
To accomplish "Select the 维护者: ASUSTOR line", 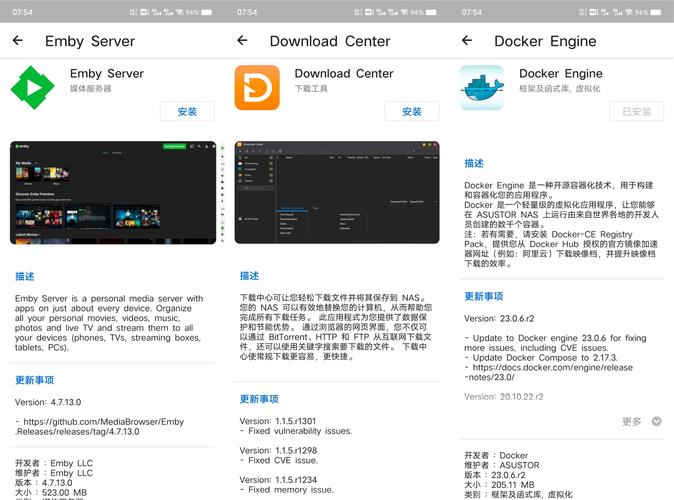I will point(502,465).
